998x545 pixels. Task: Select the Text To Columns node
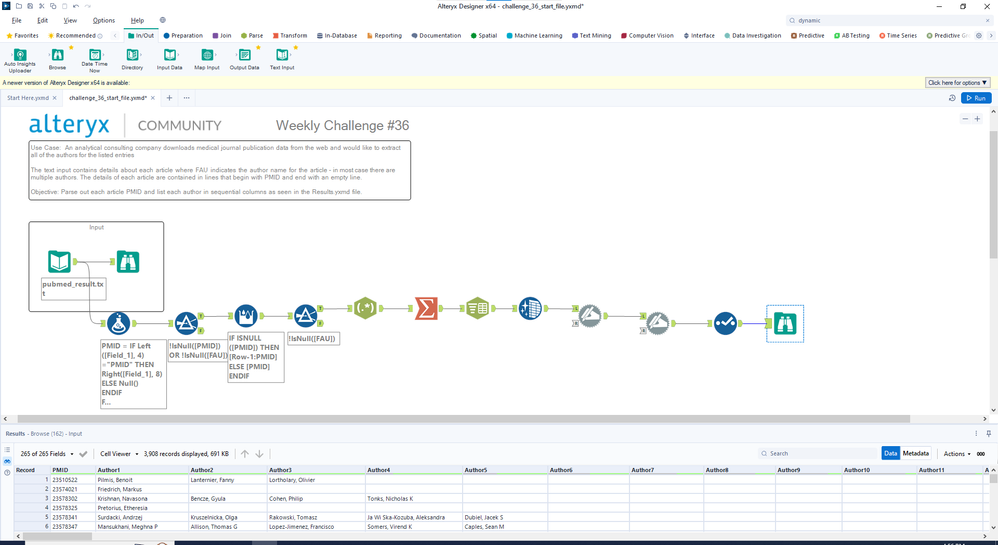click(x=477, y=308)
